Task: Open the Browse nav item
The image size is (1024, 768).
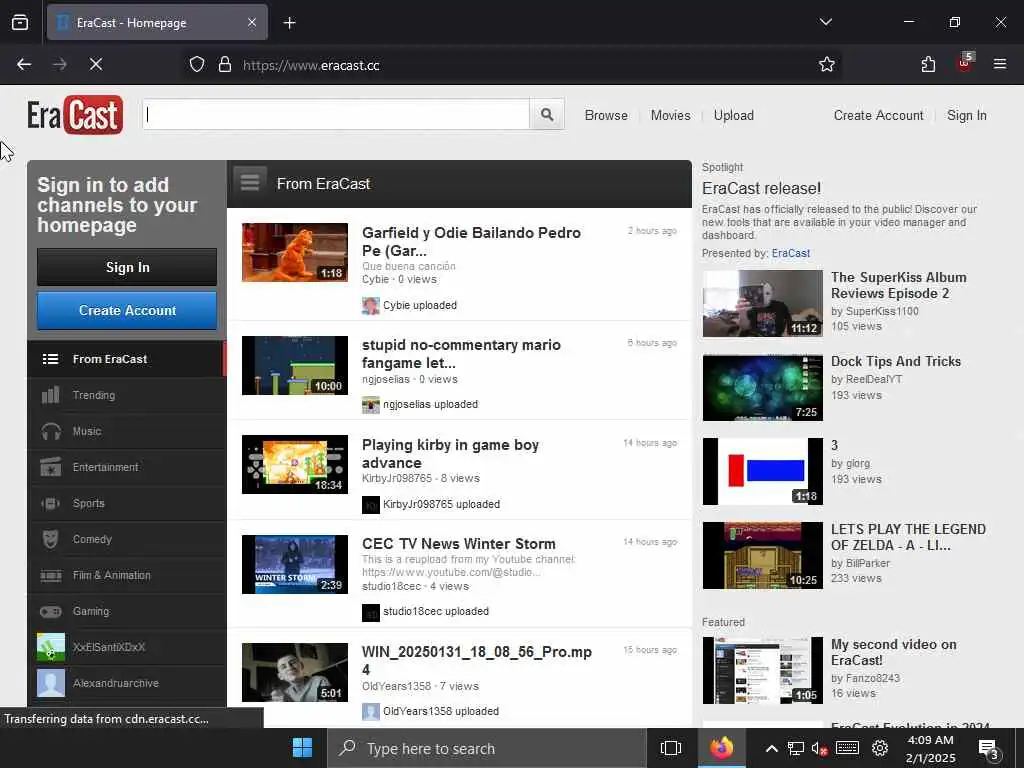Action: click(x=606, y=116)
